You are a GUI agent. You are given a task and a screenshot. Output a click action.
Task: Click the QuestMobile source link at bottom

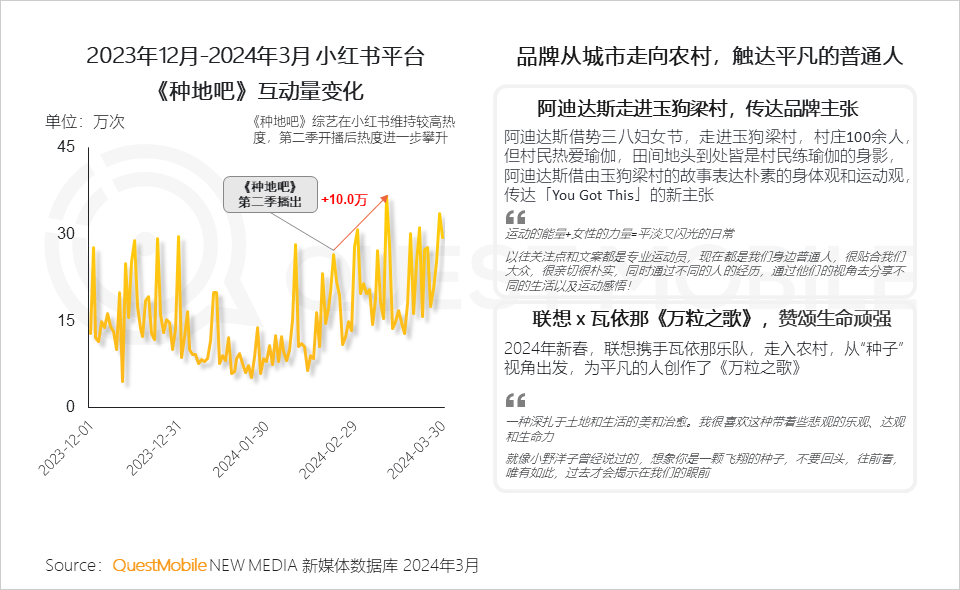[x=160, y=565]
